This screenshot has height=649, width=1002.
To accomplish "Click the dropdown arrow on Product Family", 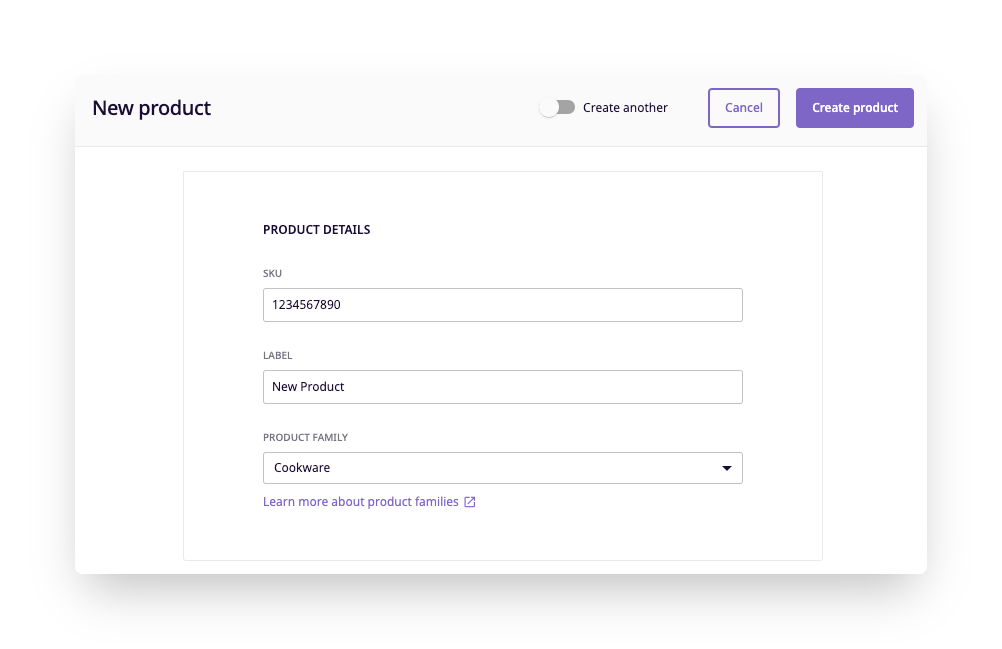I will [x=726, y=467].
